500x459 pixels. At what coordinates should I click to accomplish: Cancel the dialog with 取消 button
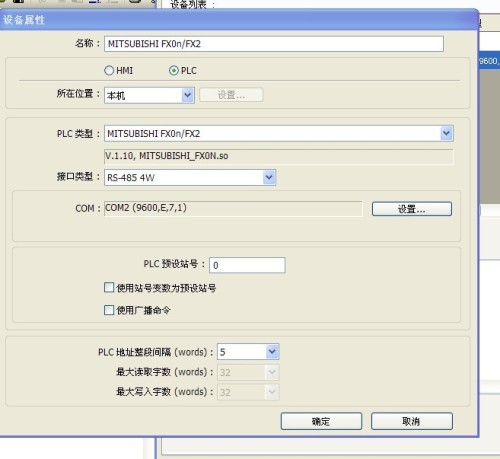412,421
